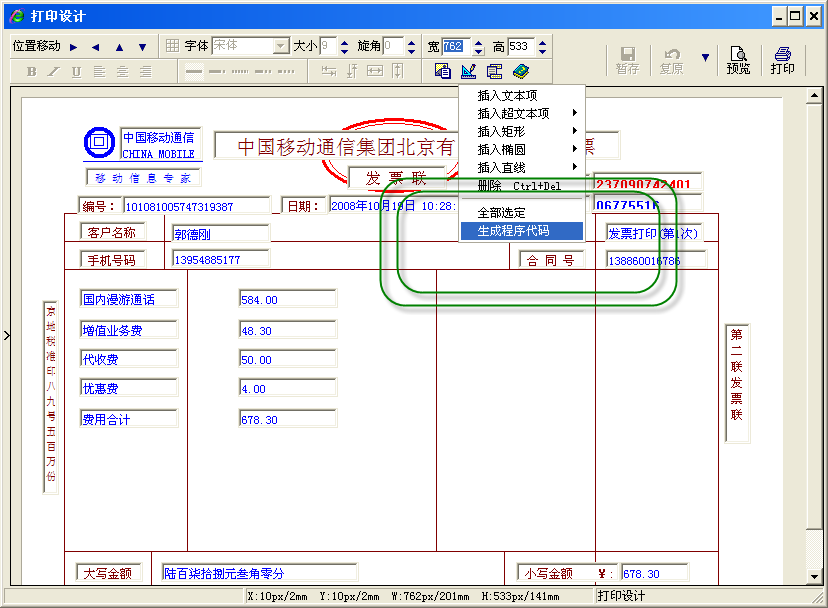Choose 全部选定 menu item
Screen dimensions: 828x608
pyautogui.click(x=522, y=213)
